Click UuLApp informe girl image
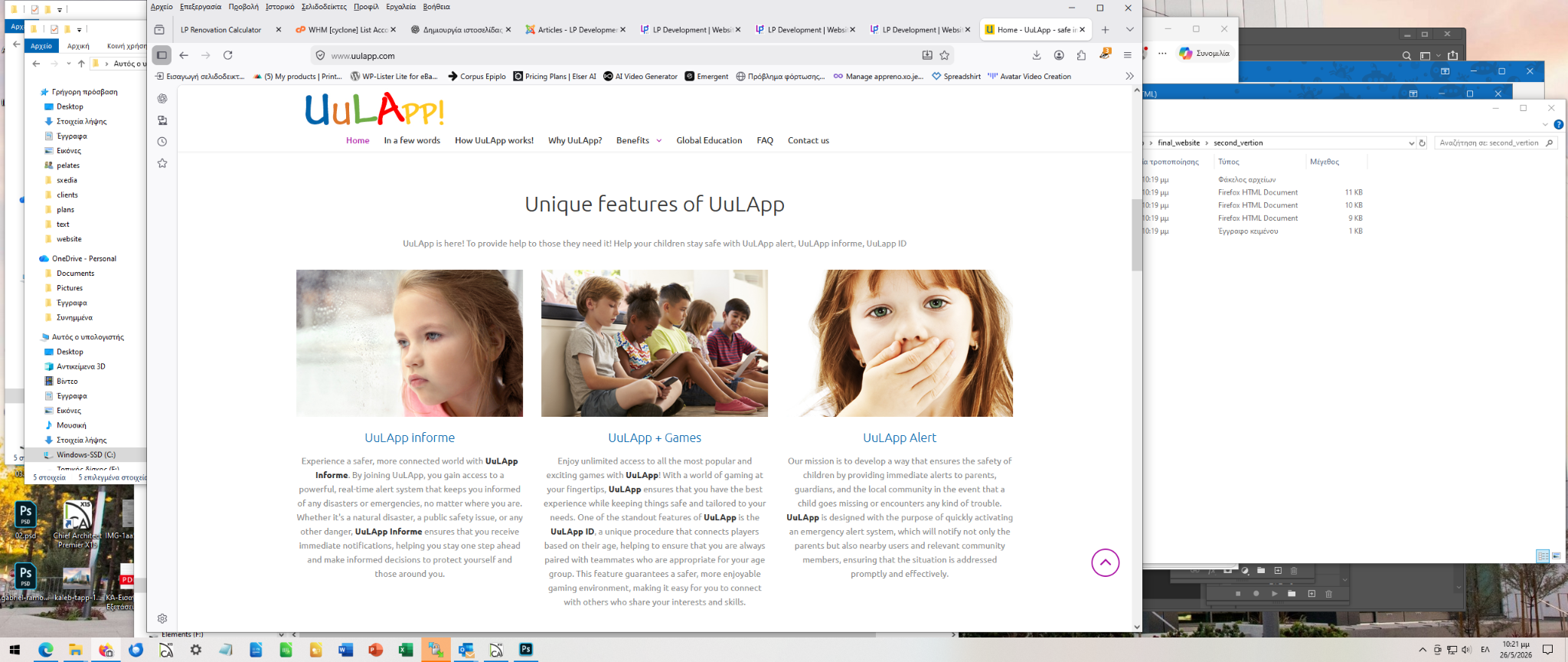This screenshot has height=662, width=1568. (410, 343)
